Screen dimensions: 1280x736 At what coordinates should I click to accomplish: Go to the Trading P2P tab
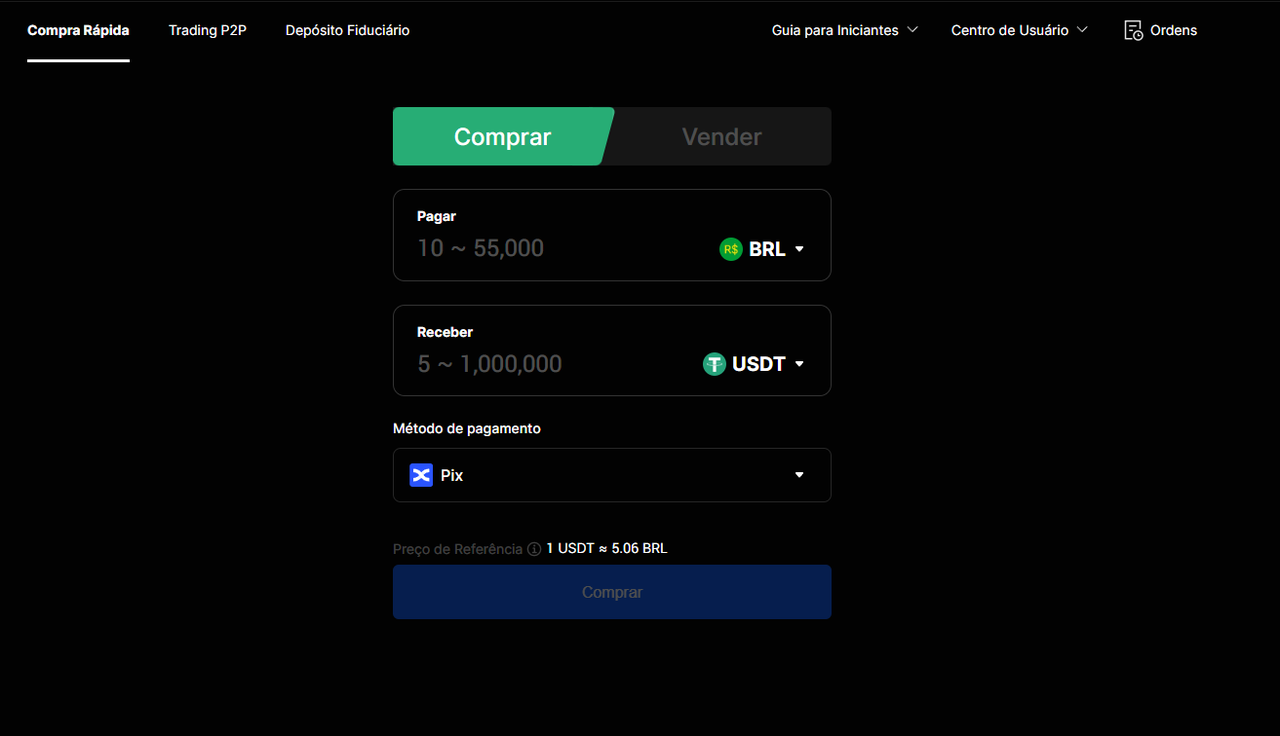click(207, 30)
